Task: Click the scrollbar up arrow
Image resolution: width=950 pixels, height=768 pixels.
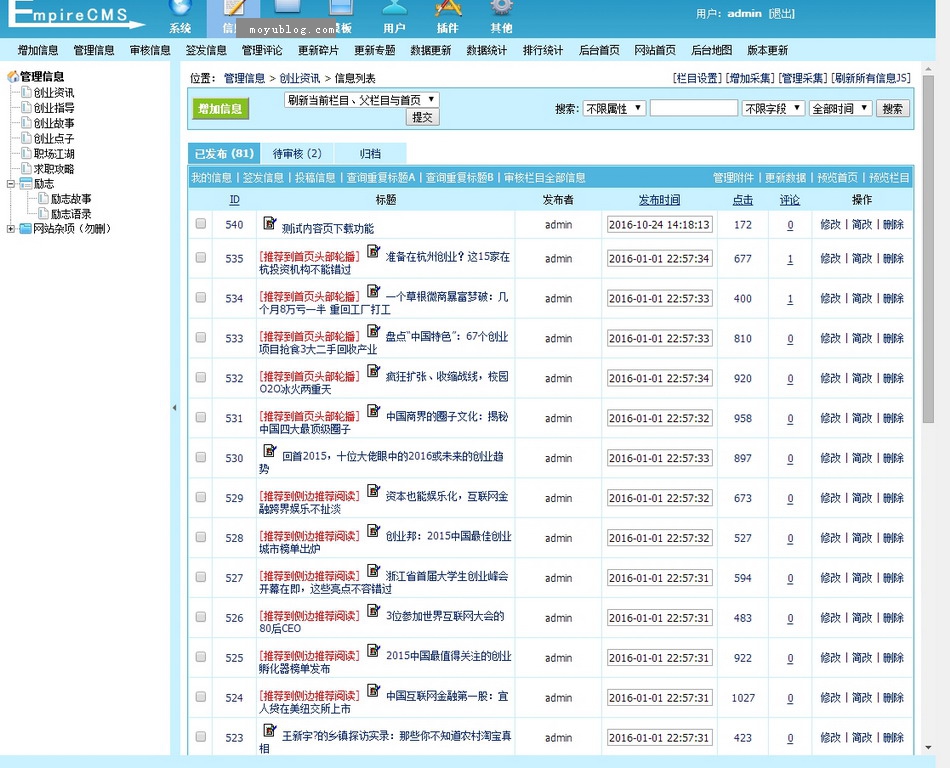Action: point(928,69)
